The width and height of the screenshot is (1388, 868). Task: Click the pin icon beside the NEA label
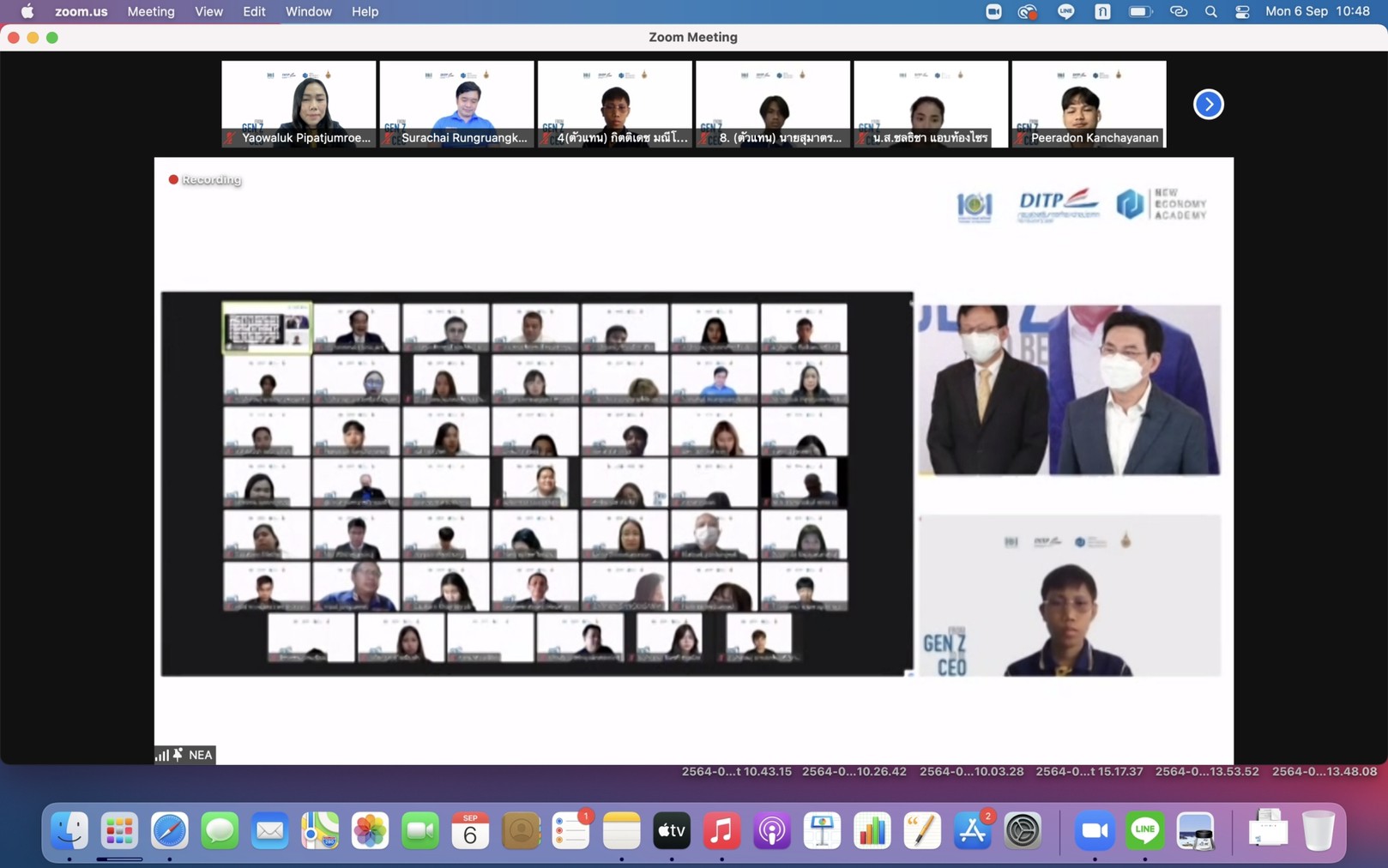click(178, 755)
